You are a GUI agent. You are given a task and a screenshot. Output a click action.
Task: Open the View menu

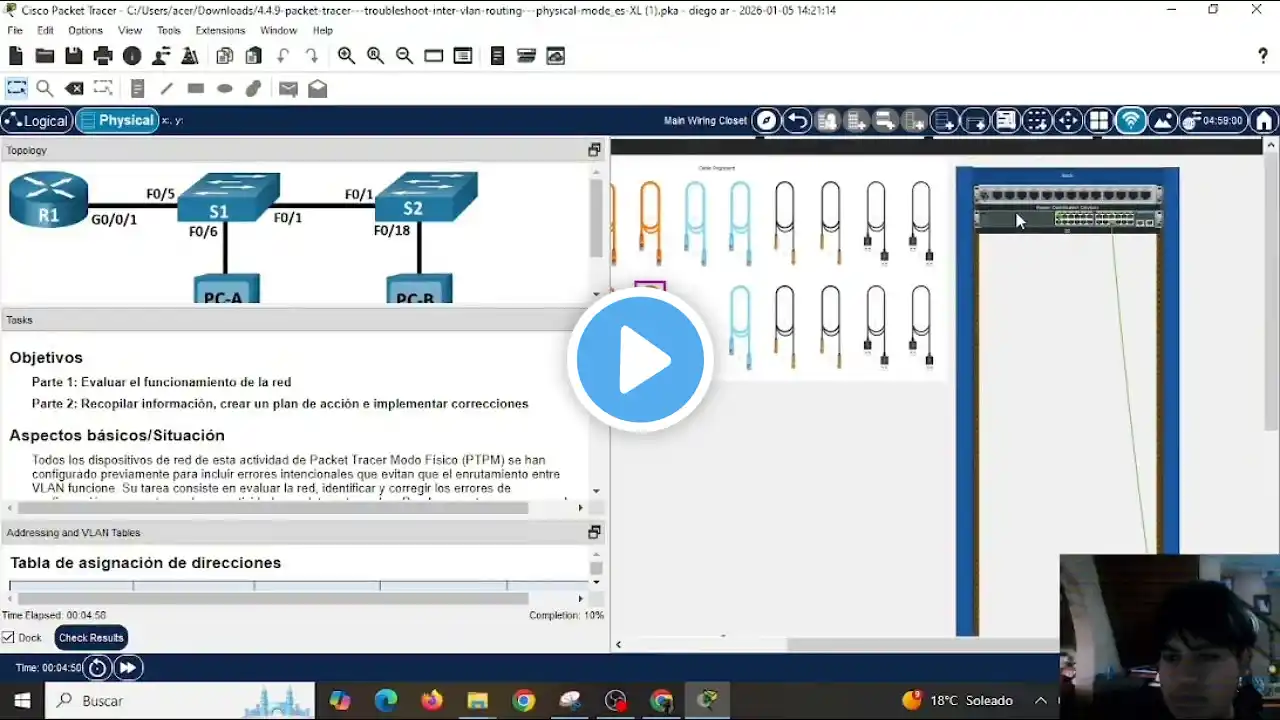pyautogui.click(x=130, y=30)
